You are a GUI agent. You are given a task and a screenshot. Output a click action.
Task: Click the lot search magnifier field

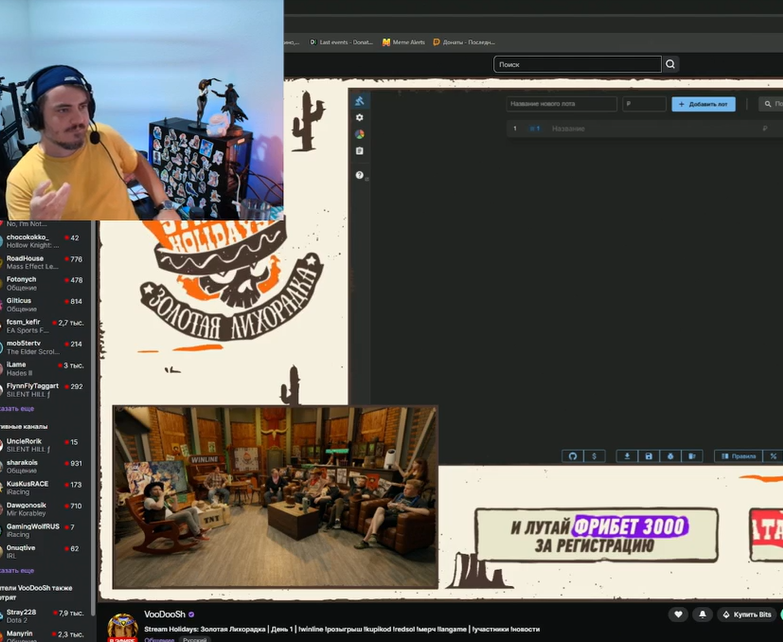coord(771,104)
